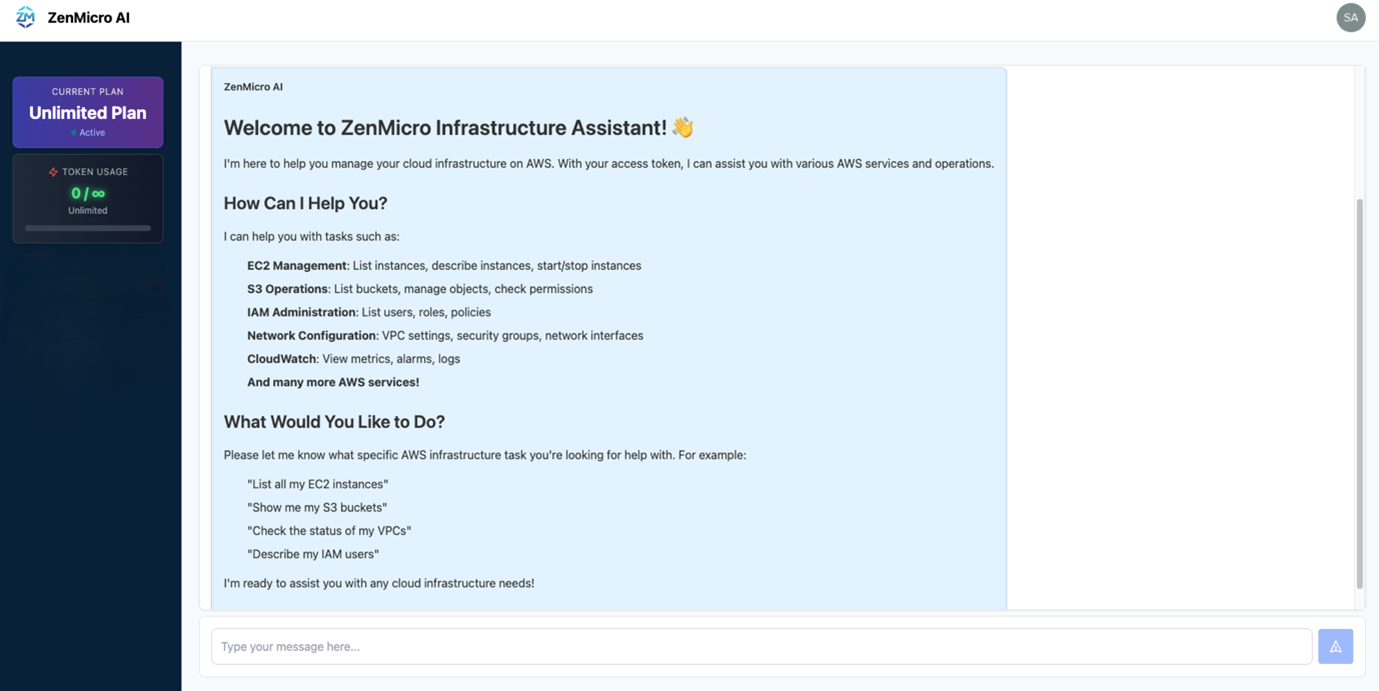The width and height of the screenshot is (1379, 691).
Task: Click "Check the status of my VPCs" example
Action: (329, 531)
